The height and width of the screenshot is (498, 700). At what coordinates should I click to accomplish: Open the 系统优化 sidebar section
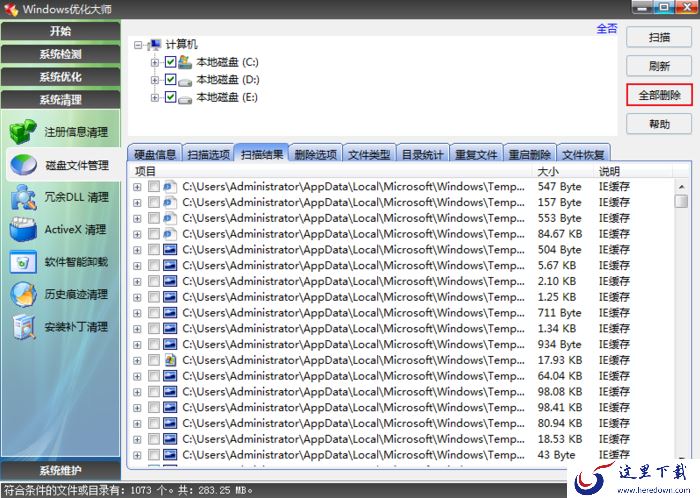click(x=60, y=77)
